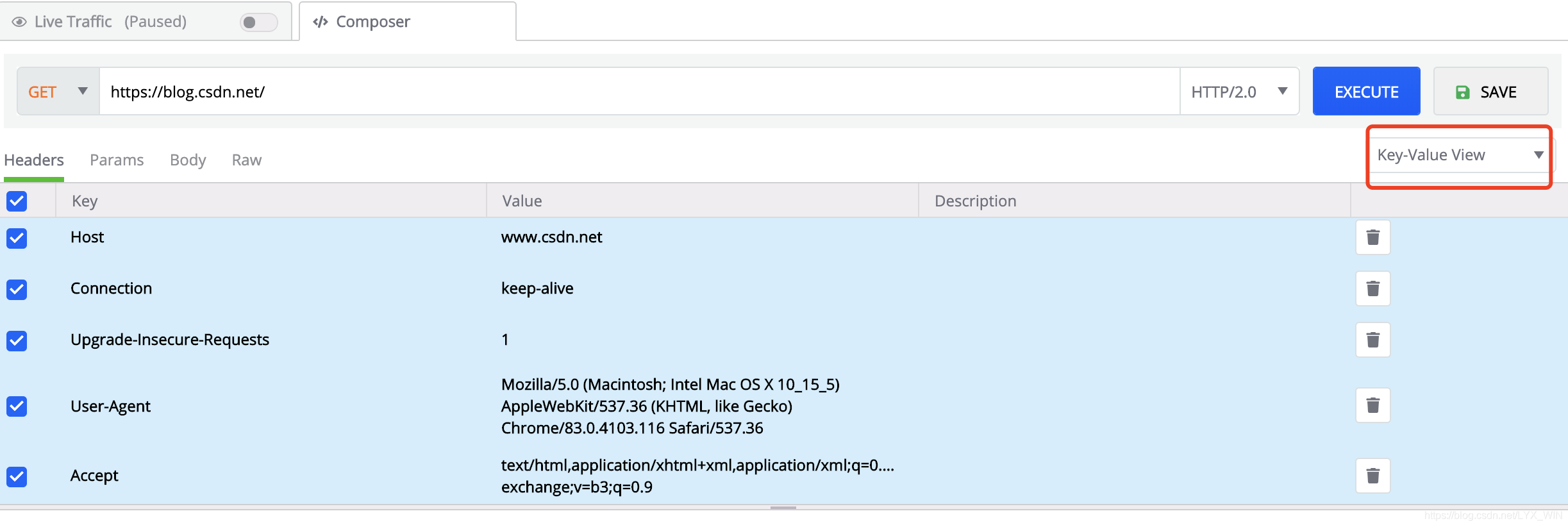Click the Host key cell
The height and width of the screenshot is (527, 1568).
click(x=87, y=237)
